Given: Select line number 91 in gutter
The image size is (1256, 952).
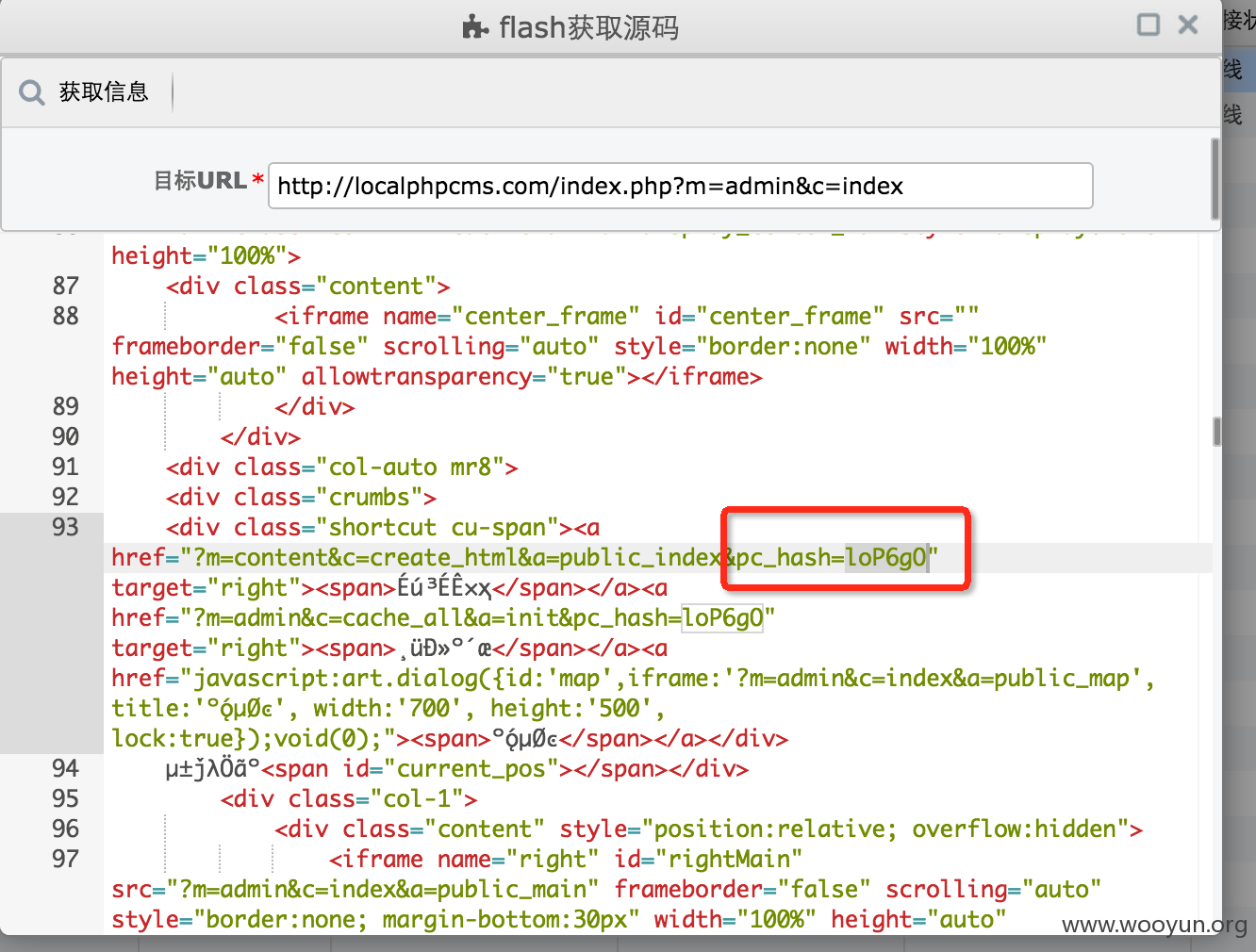Looking at the screenshot, I should click(x=66, y=467).
